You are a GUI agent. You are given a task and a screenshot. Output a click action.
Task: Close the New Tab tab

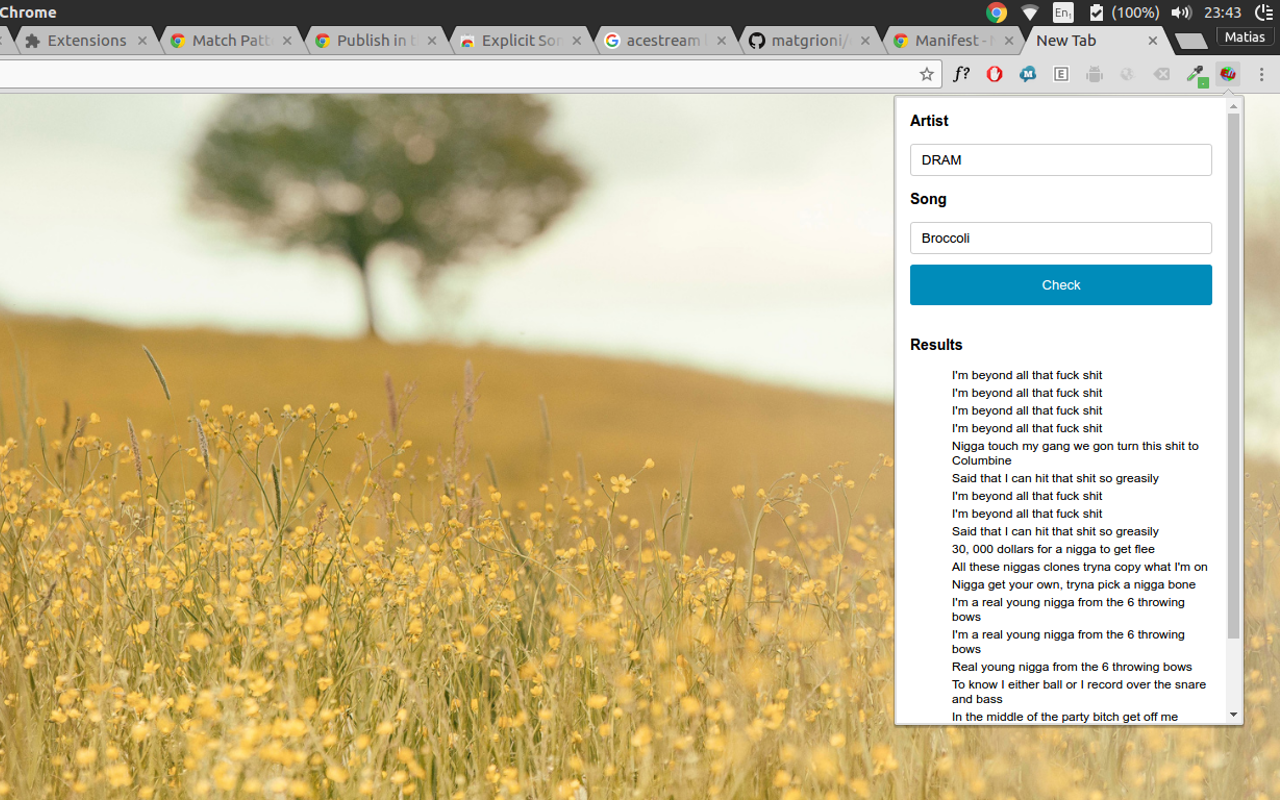click(x=1153, y=41)
